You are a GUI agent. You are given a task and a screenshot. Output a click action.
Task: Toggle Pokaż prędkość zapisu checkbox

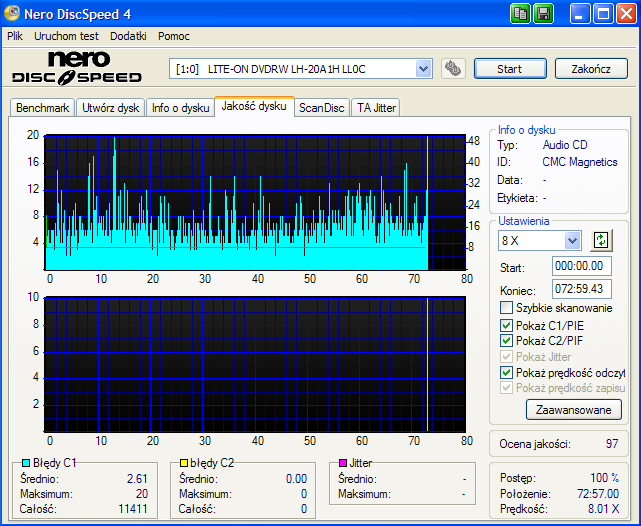pyautogui.click(x=506, y=387)
